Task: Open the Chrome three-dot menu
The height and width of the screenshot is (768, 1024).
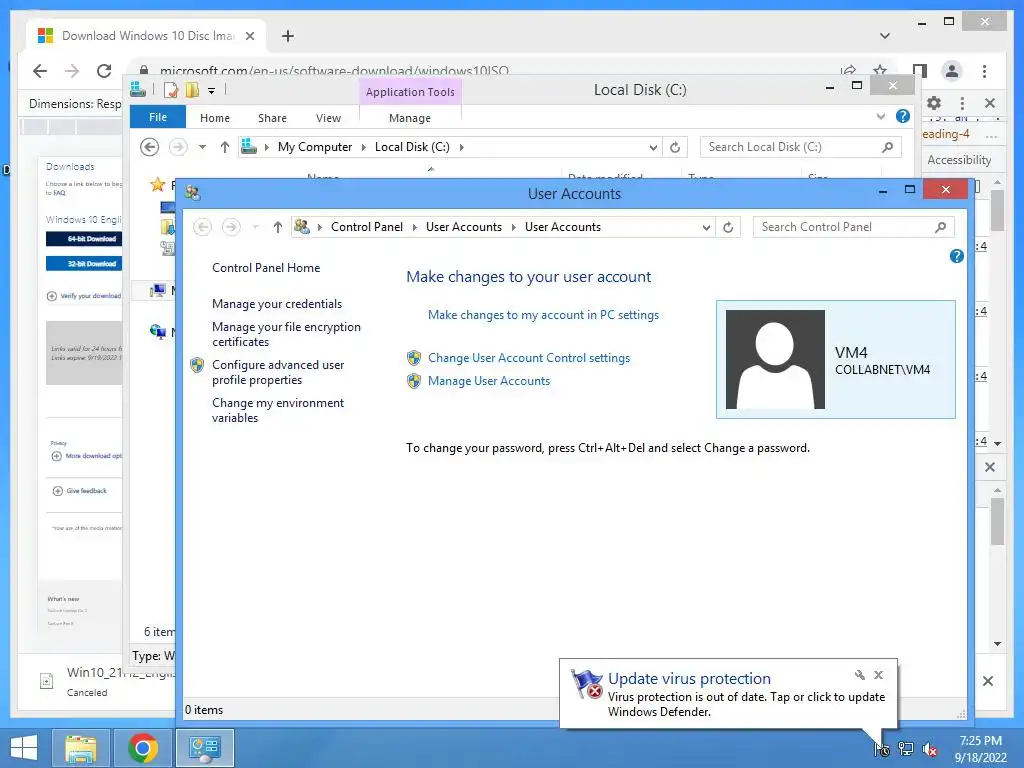Action: click(x=984, y=71)
